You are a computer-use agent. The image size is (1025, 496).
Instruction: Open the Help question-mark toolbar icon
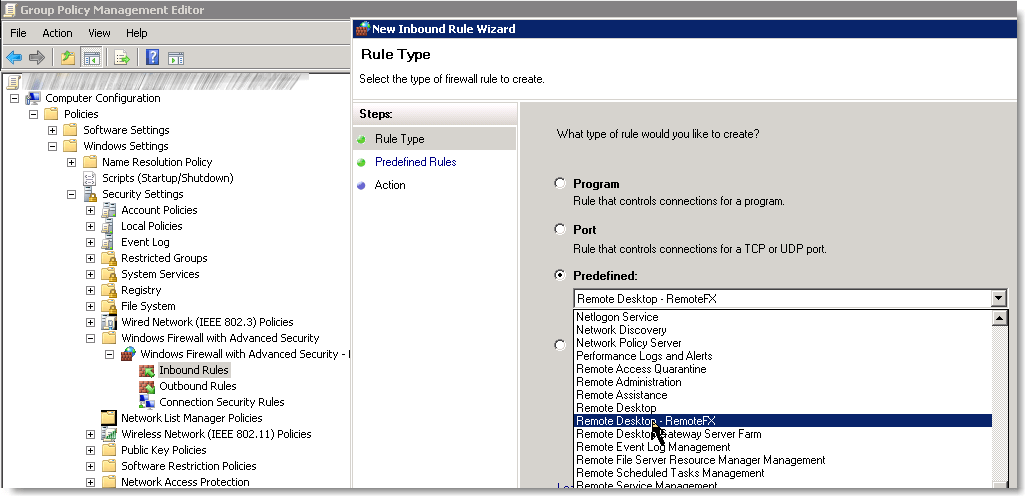[152, 58]
